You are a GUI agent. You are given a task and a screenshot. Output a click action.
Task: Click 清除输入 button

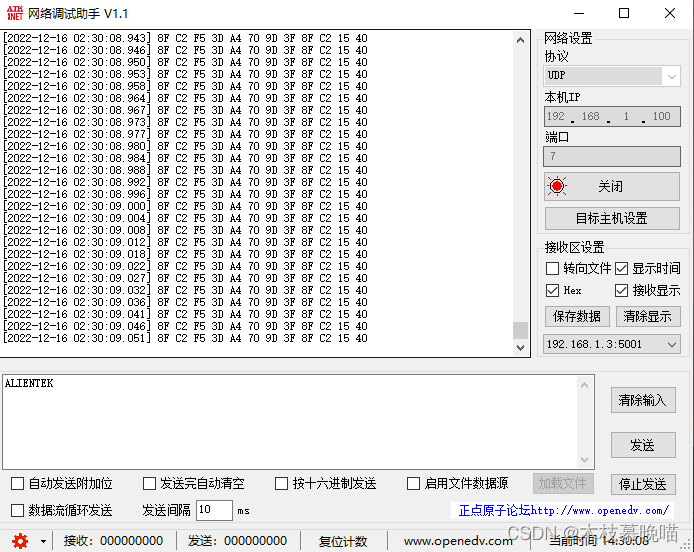(x=643, y=400)
